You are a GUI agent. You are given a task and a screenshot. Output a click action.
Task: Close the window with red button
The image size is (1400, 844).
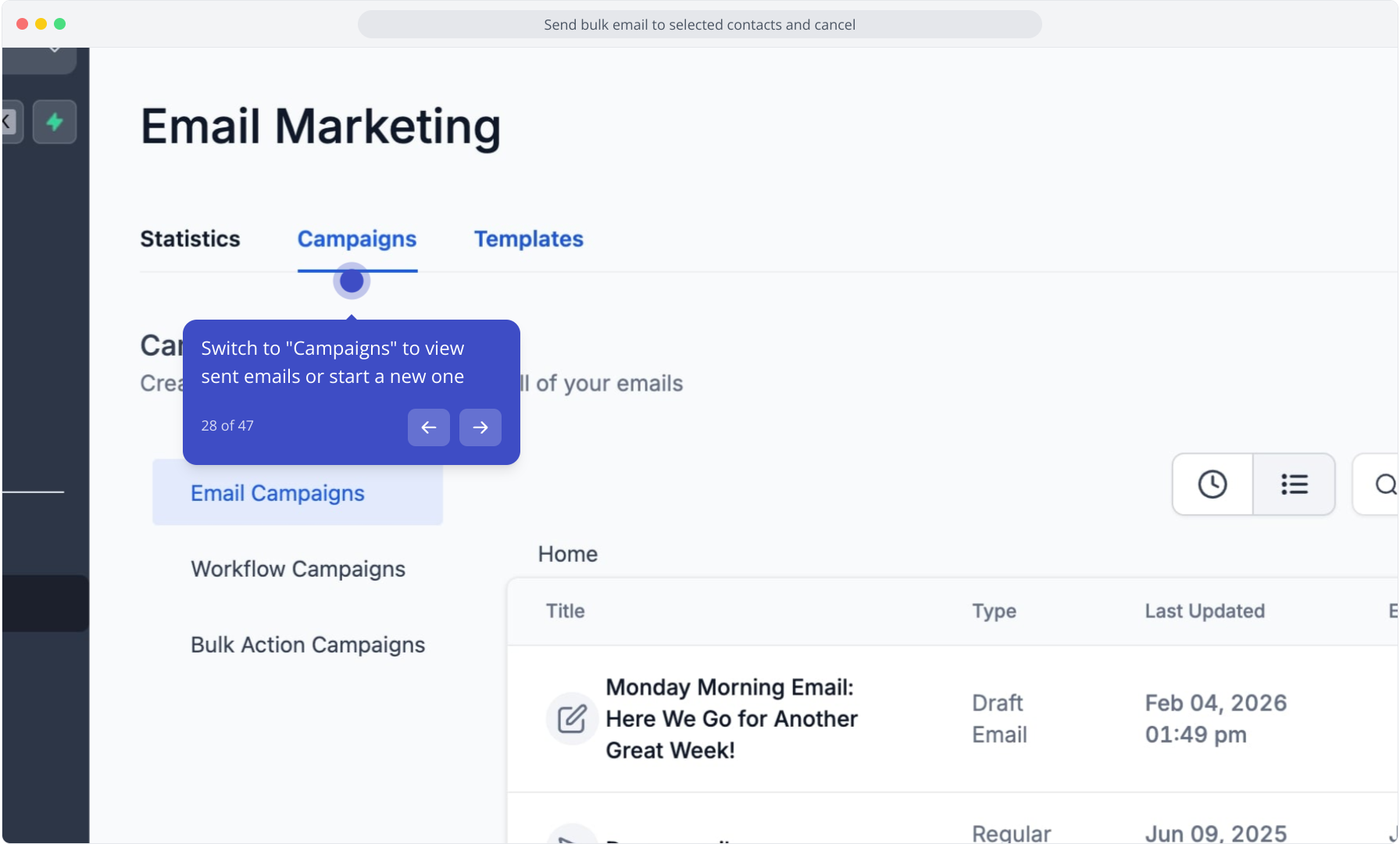pyautogui.click(x=23, y=24)
